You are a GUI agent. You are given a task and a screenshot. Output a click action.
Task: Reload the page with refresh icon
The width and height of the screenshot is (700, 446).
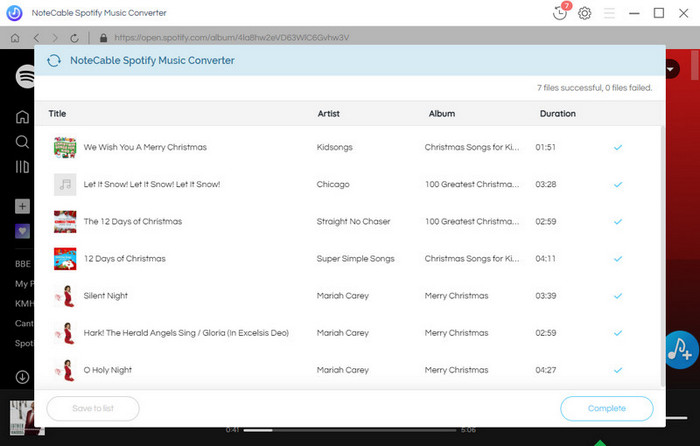coord(75,38)
